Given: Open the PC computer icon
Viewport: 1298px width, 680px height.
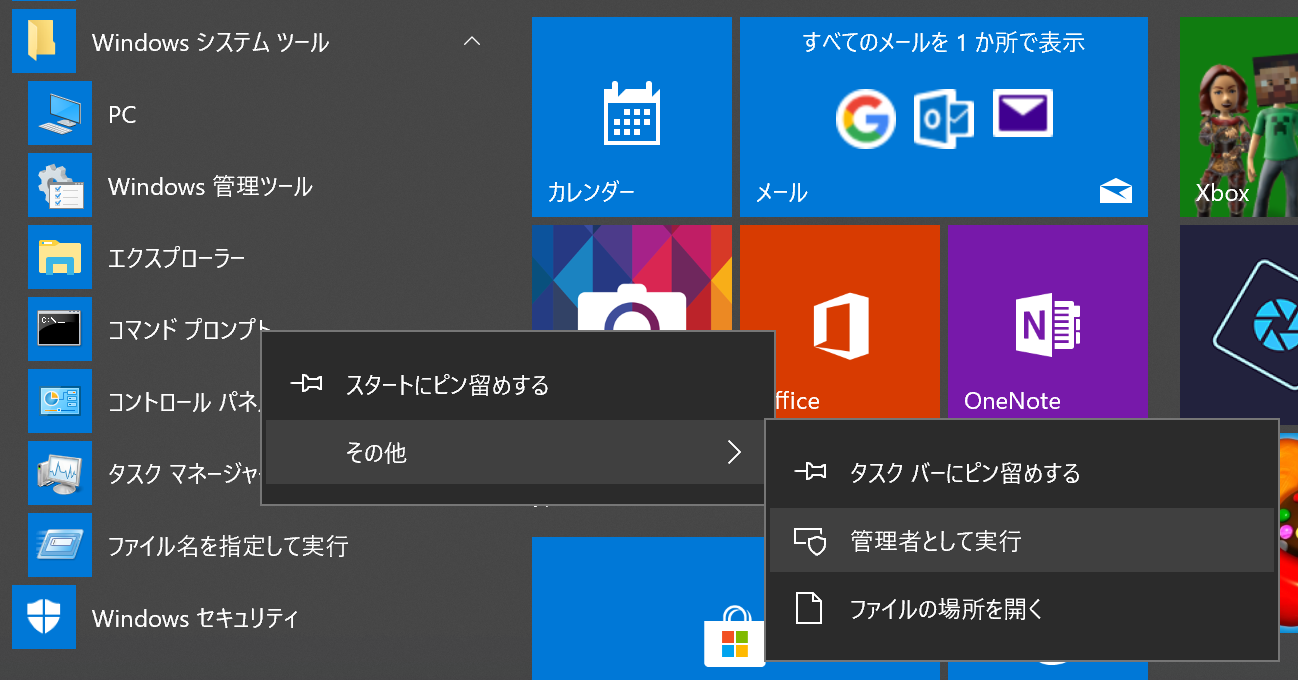Looking at the screenshot, I should pyautogui.click(x=59, y=114).
